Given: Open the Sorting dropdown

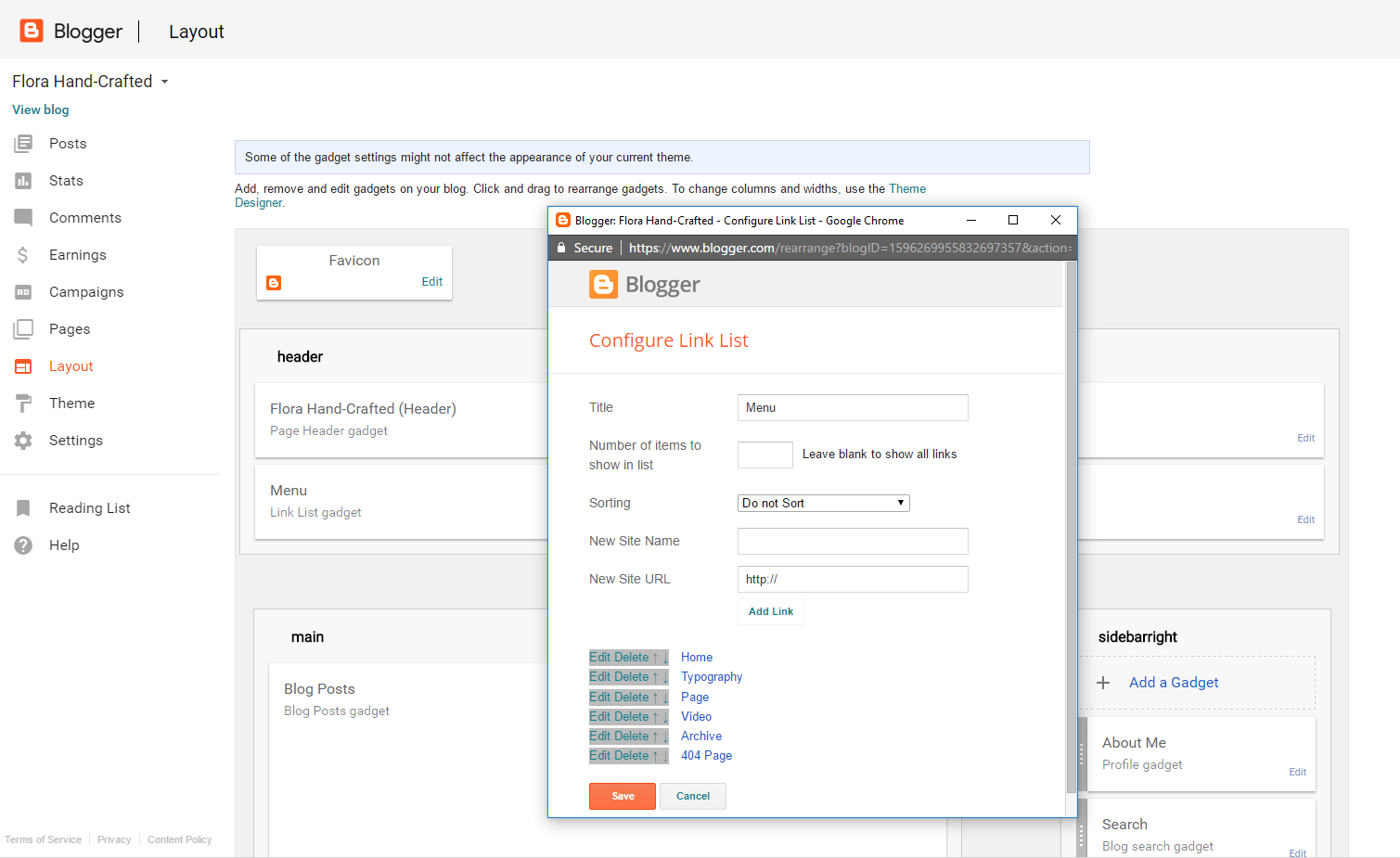Looking at the screenshot, I should 823,503.
